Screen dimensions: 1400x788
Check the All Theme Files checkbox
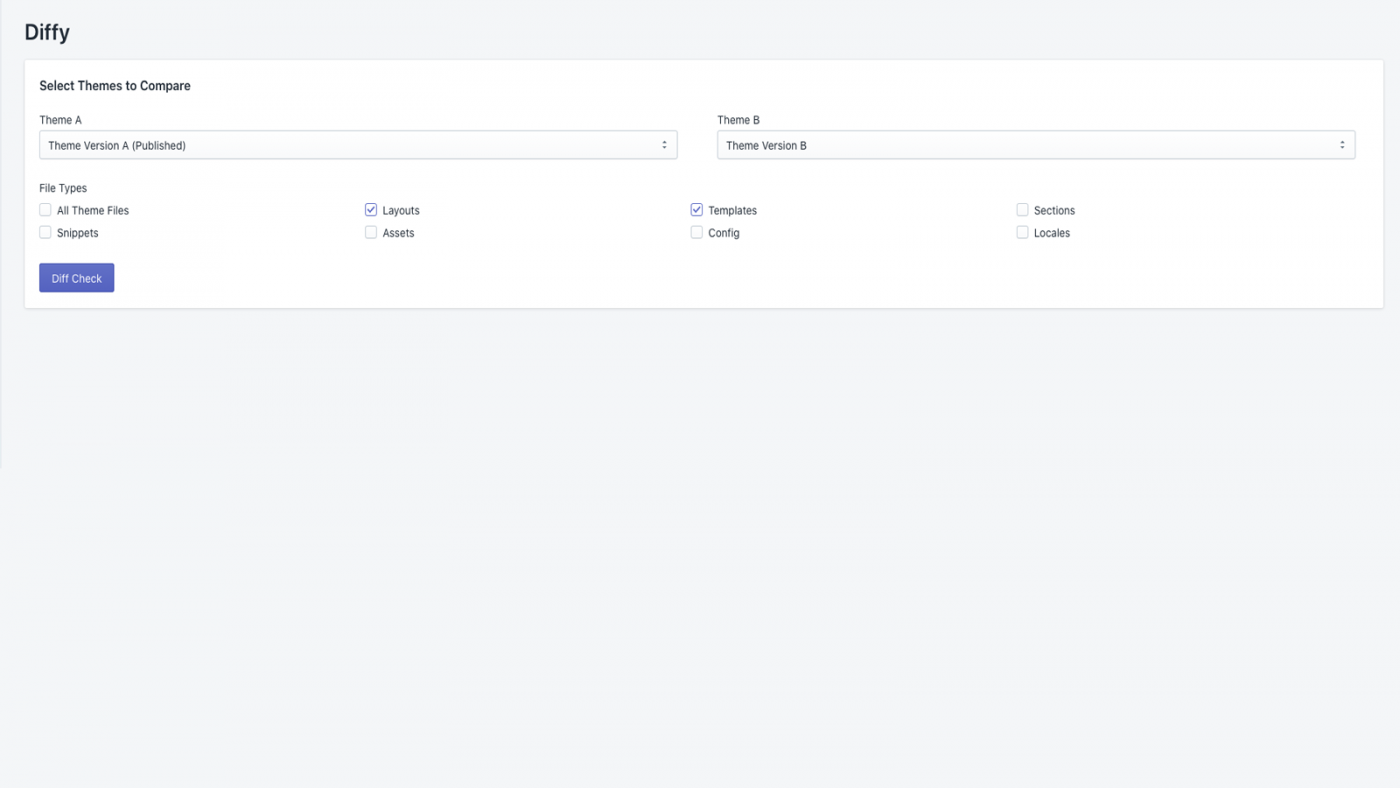[45, 210]
